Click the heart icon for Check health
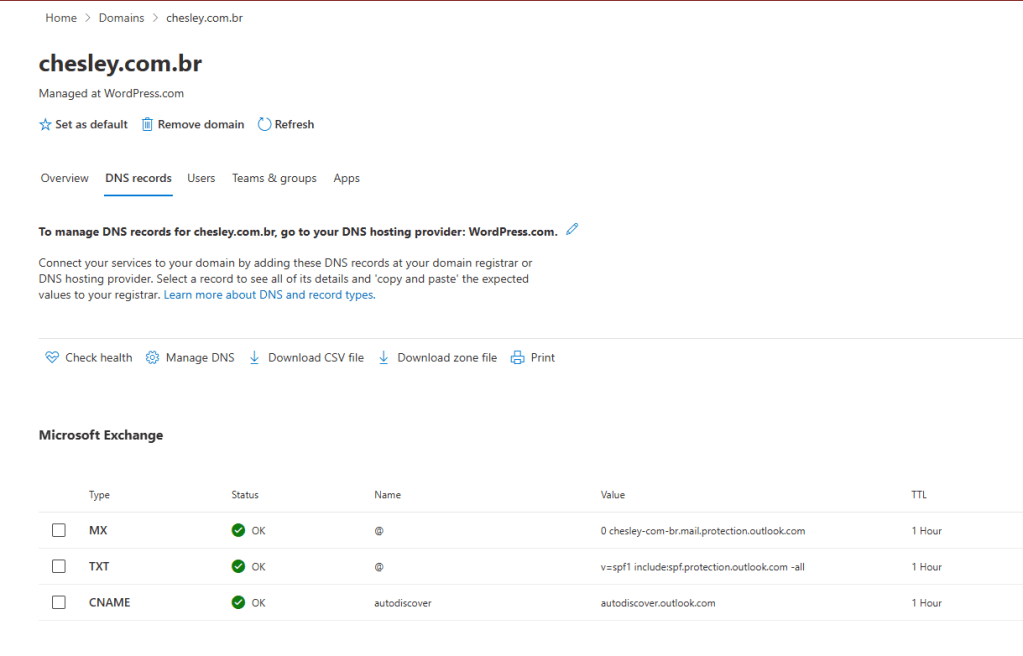 click(52, 358)
